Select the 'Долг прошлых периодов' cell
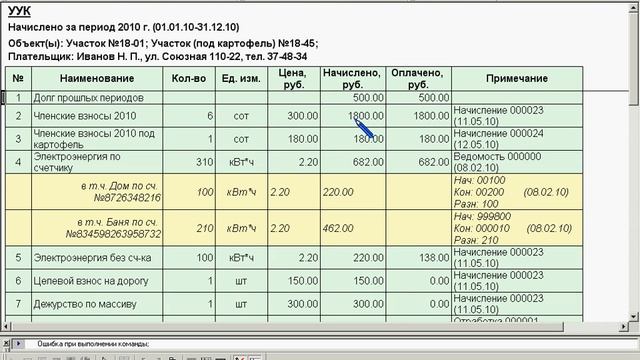This screenshot has width=640, height=360. coord(97,98)
